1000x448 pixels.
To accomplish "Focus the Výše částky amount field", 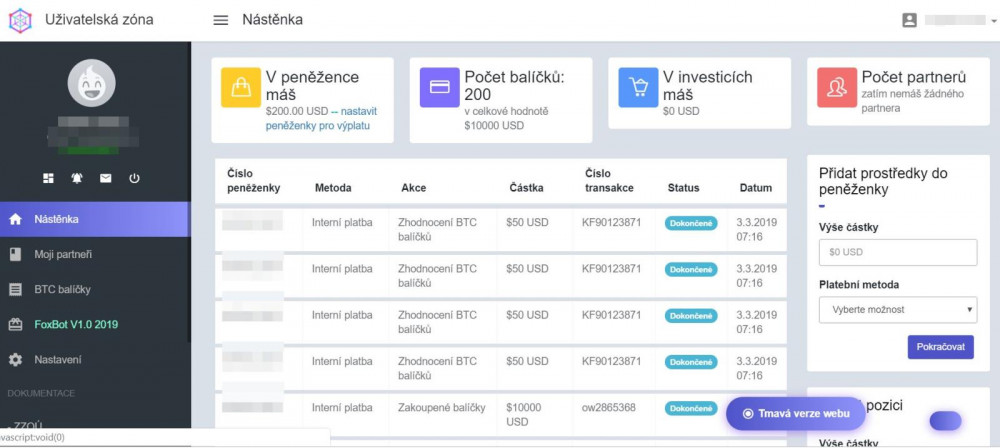I will pyautogui.click(x=898, y=252).
